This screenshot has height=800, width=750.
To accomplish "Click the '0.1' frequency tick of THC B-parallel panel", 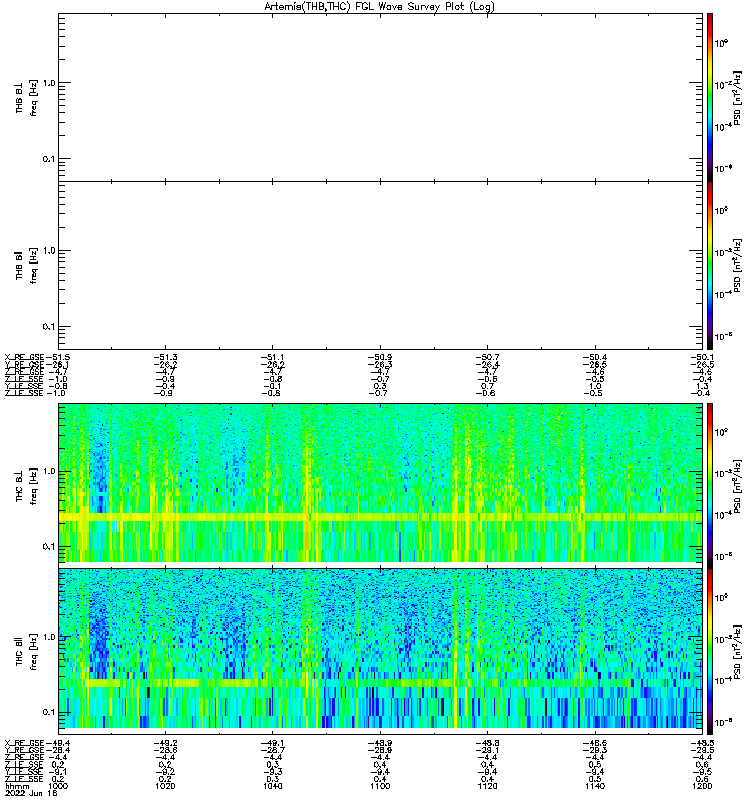I will click(49, 712).
